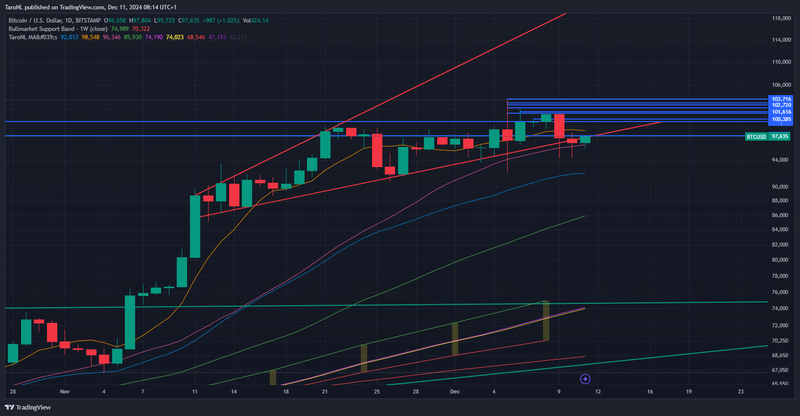Click the TaroNL MA's indicator legend name
800x416 pixels.
tap(33, 37)
